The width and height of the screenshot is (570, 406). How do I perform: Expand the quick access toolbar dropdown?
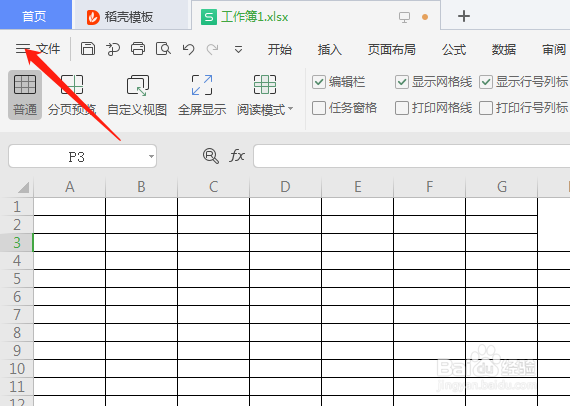pos(238,49)
